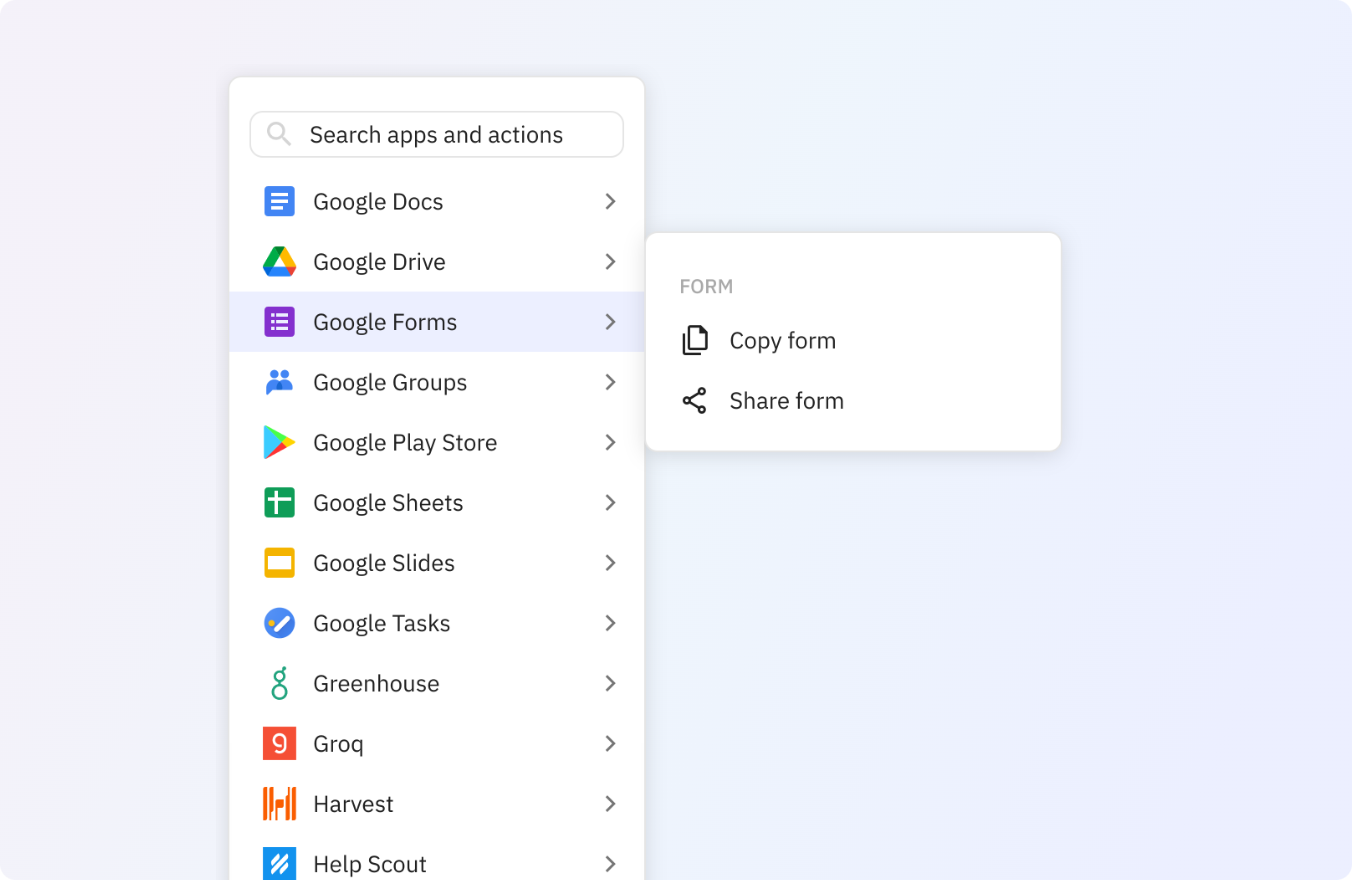Expand the Greenhouse chevron
Viewport: 1352px width, 880px height.
tap(610, 683)
